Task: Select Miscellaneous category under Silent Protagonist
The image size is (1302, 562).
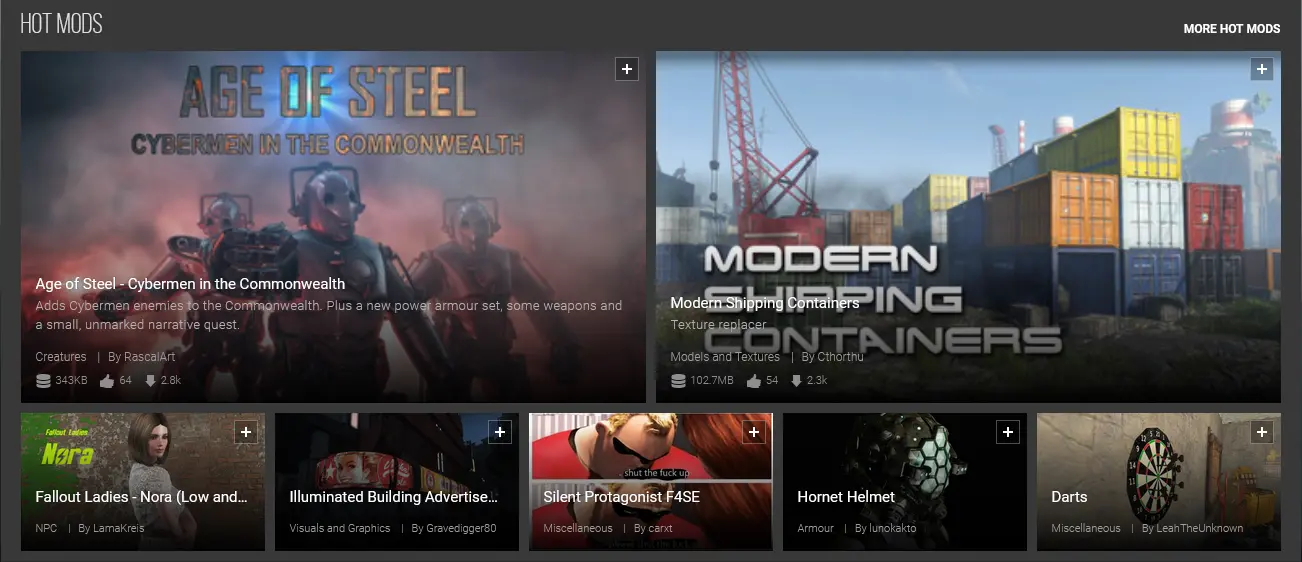Action: click(578, 528)
